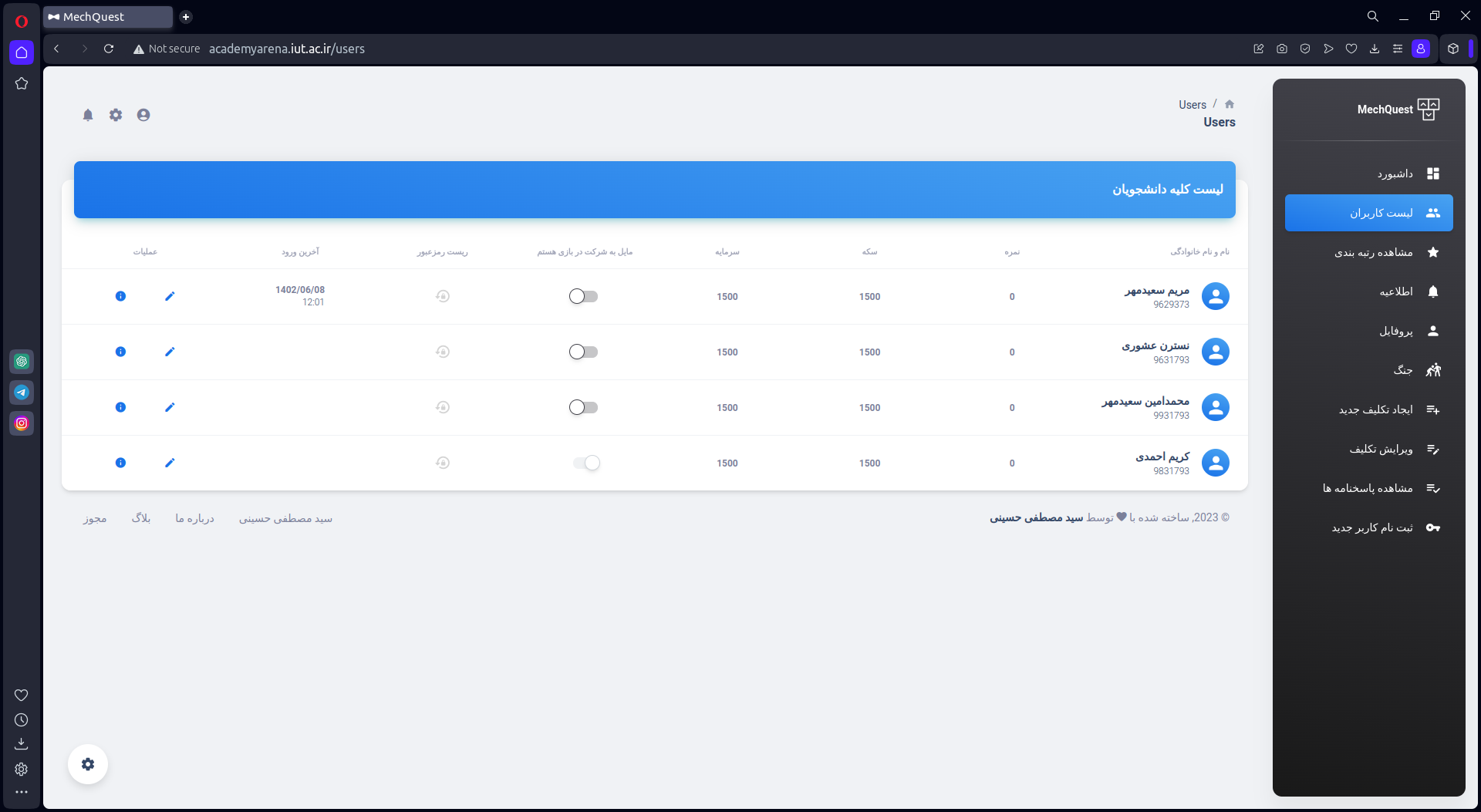Screen dimensions: 1481x812
Task: Open the notifications bell in the page header
Action: [88, 115]
